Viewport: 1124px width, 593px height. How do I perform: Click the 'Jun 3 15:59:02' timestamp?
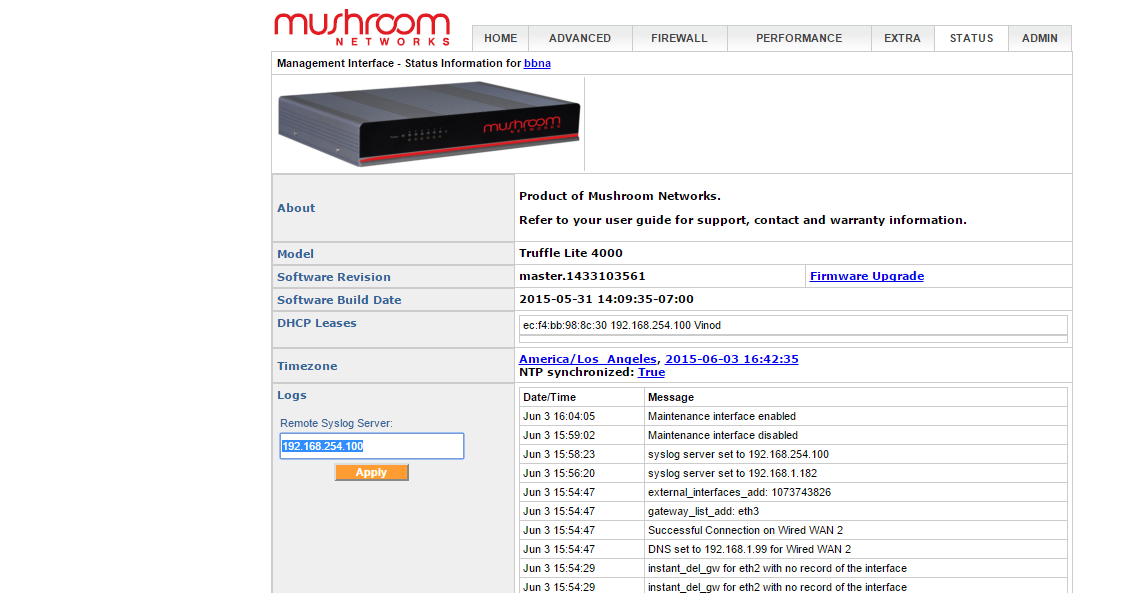[x=559, y=435]
